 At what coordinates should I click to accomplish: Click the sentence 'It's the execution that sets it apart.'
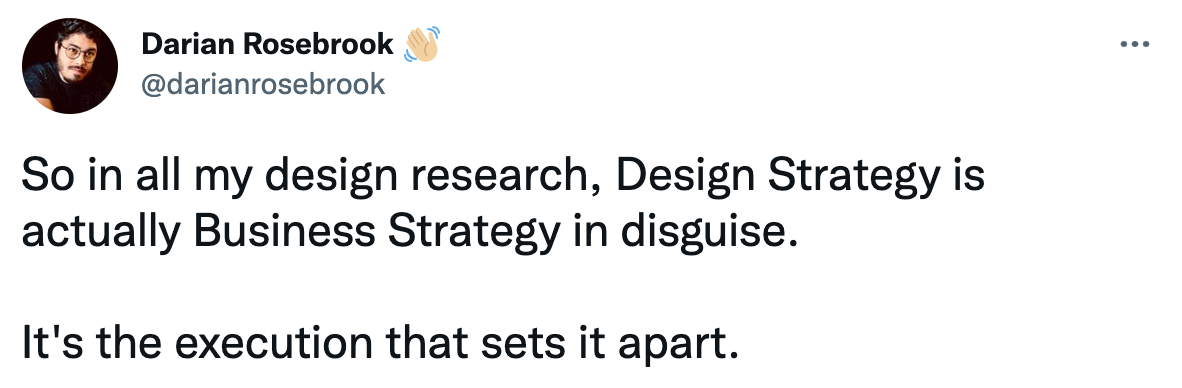tap(378, 344)
